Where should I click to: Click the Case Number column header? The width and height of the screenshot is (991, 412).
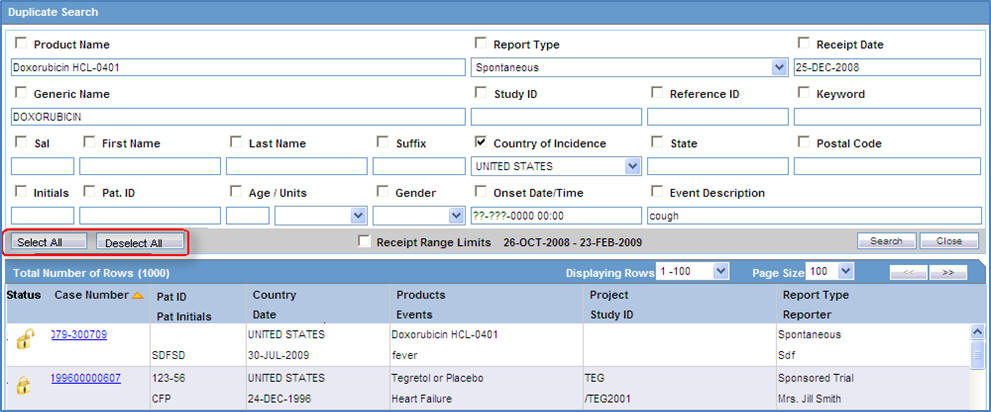91,295
